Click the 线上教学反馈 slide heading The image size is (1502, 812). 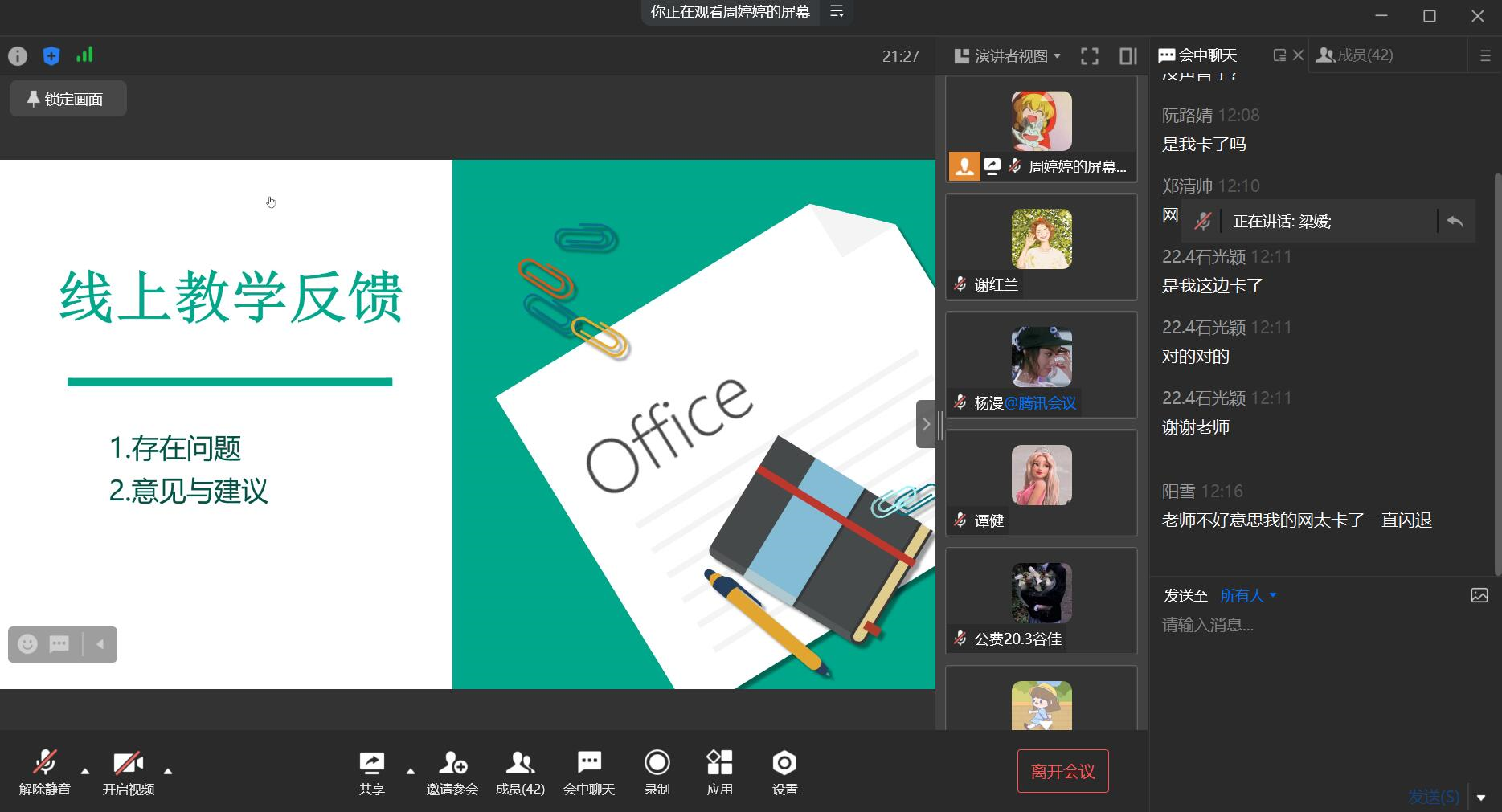231,297
